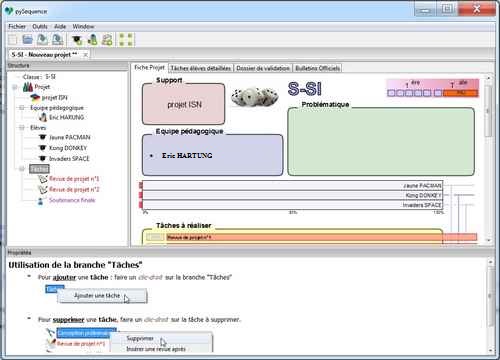Select the Bulletins Officiels tab
This screenshot has height=360, width=500.
coord(318,68)
